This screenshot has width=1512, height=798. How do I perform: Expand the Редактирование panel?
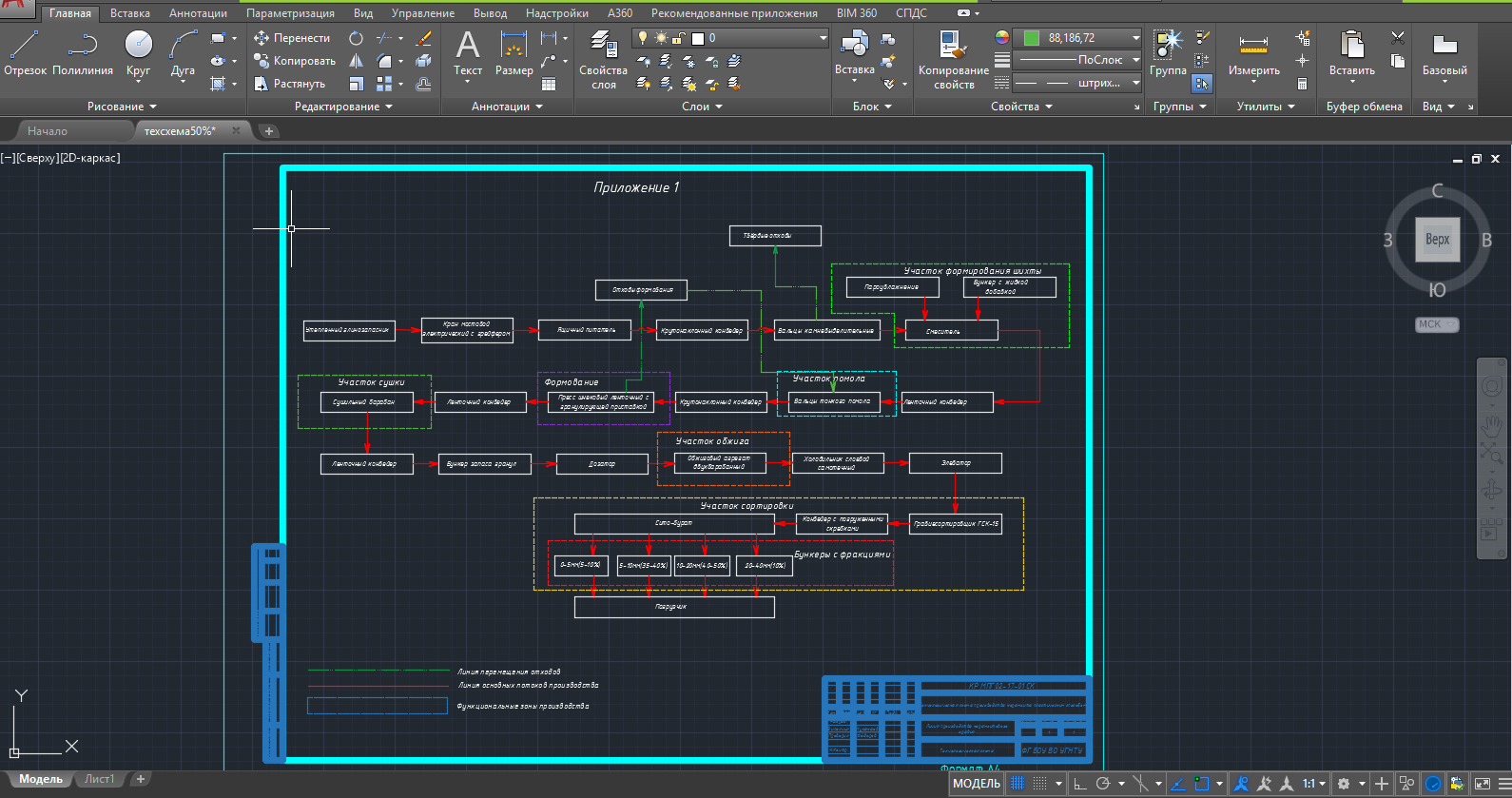pos(343,107)
